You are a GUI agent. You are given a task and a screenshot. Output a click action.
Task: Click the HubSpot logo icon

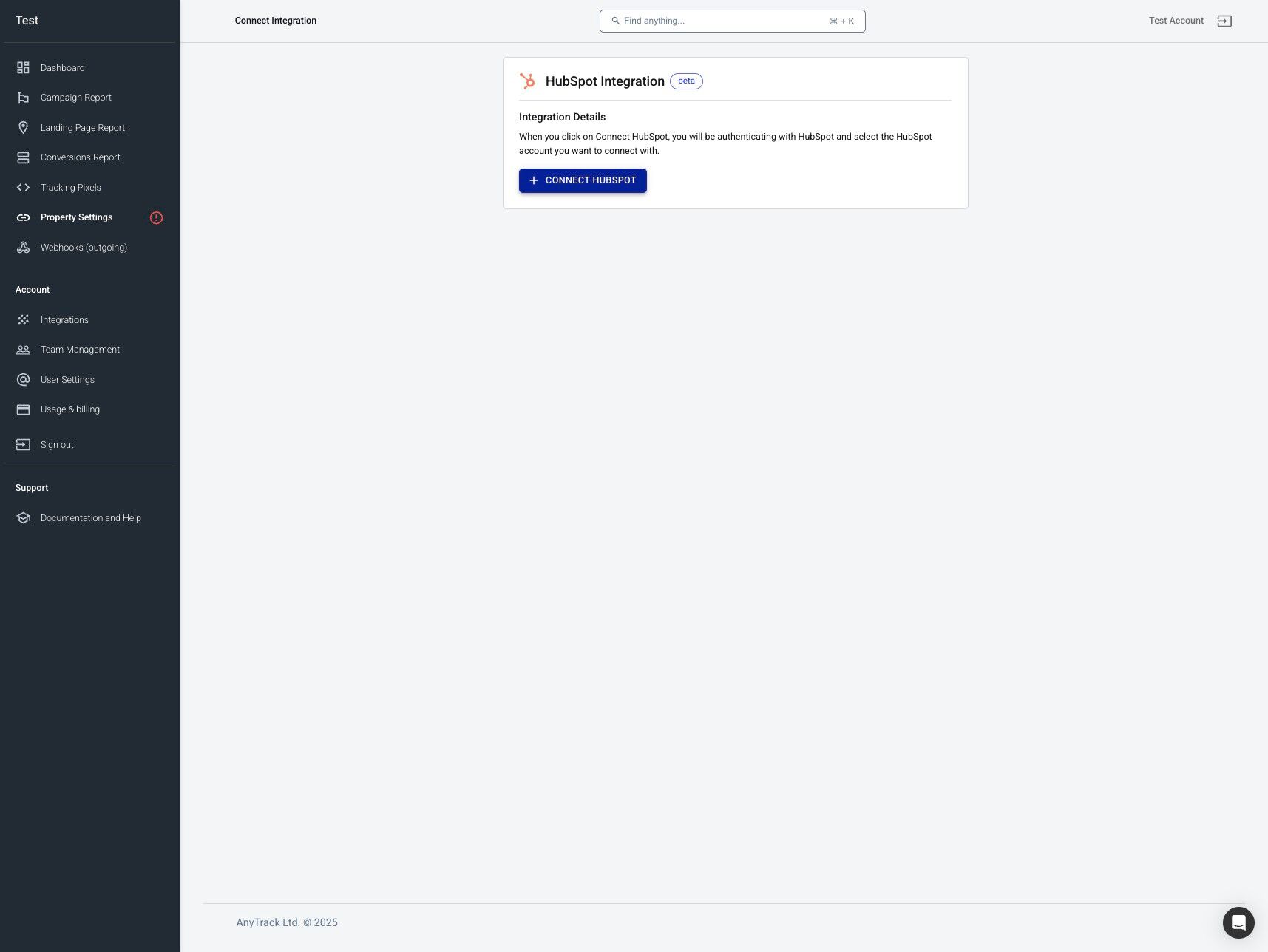[x=527, y=81]
